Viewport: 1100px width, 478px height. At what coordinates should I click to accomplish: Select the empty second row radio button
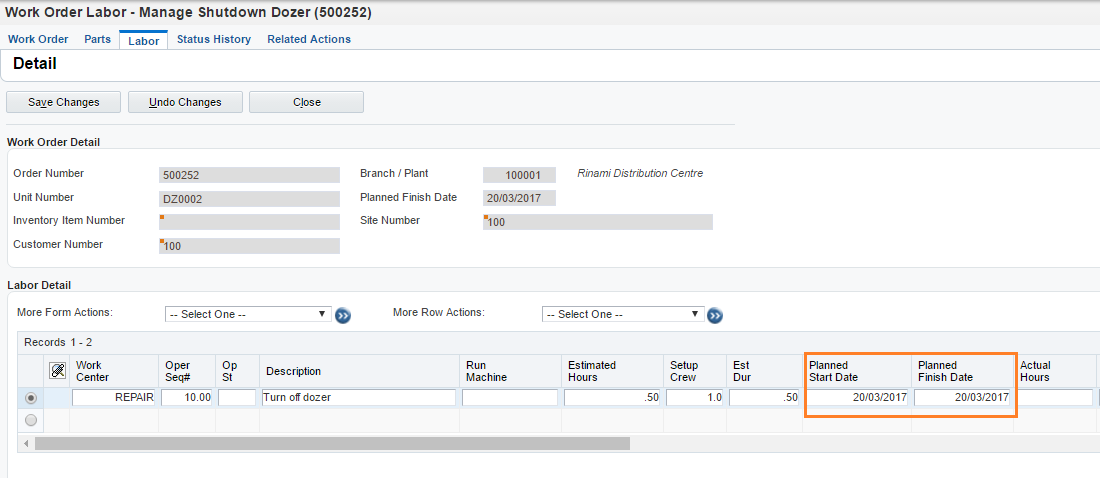[31, 420]
